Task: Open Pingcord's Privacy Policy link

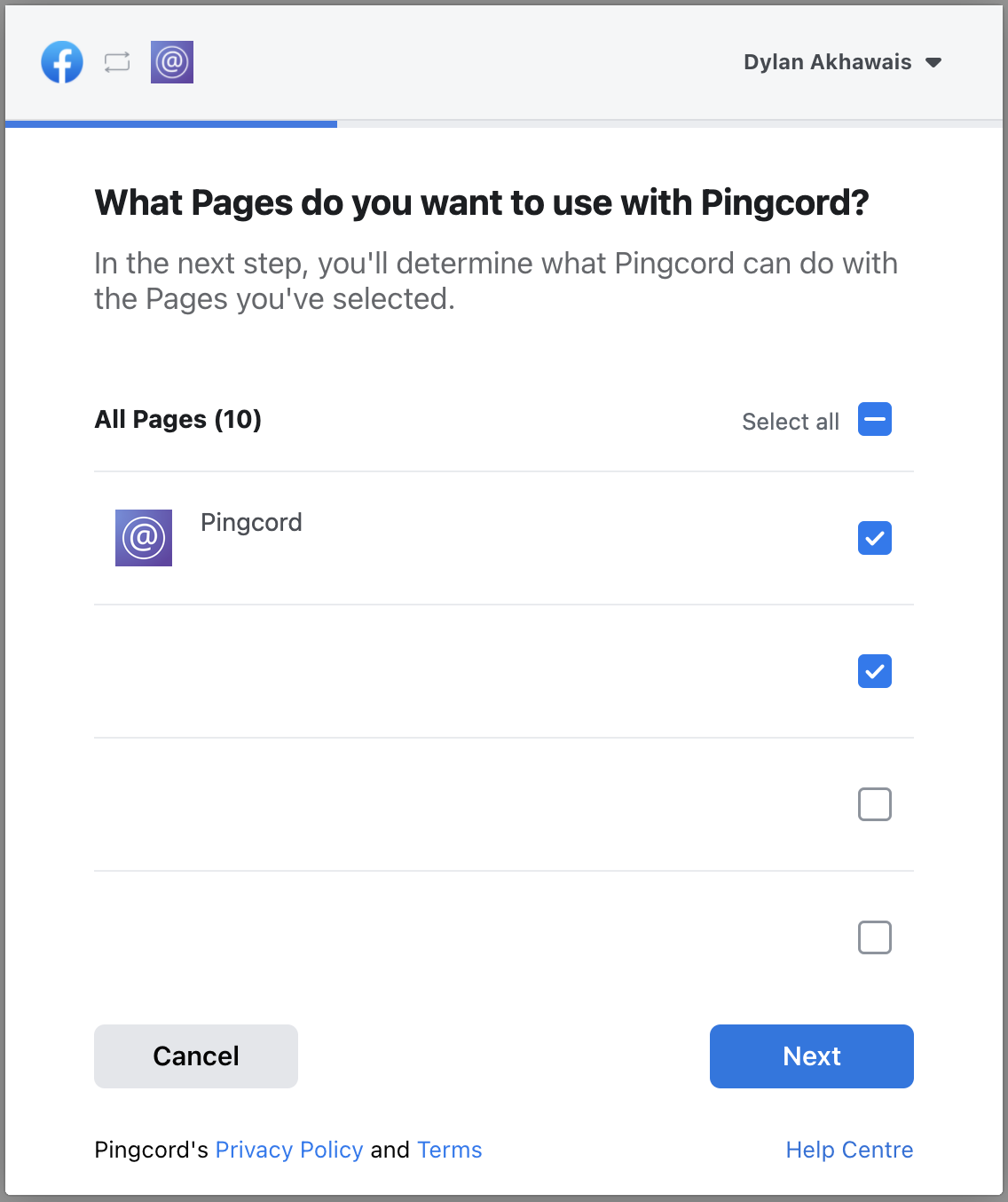Action: 289,1150
